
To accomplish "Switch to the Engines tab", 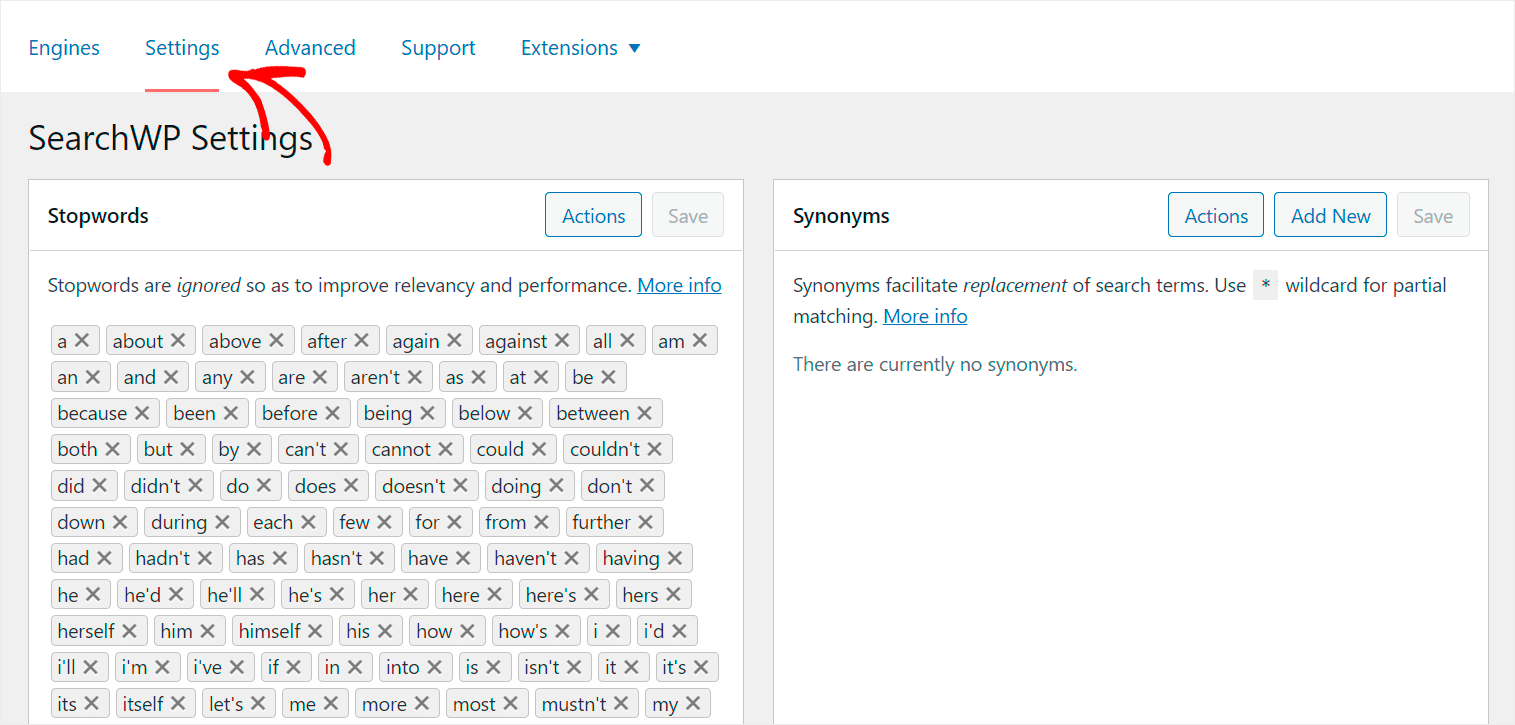I will 64,48.
